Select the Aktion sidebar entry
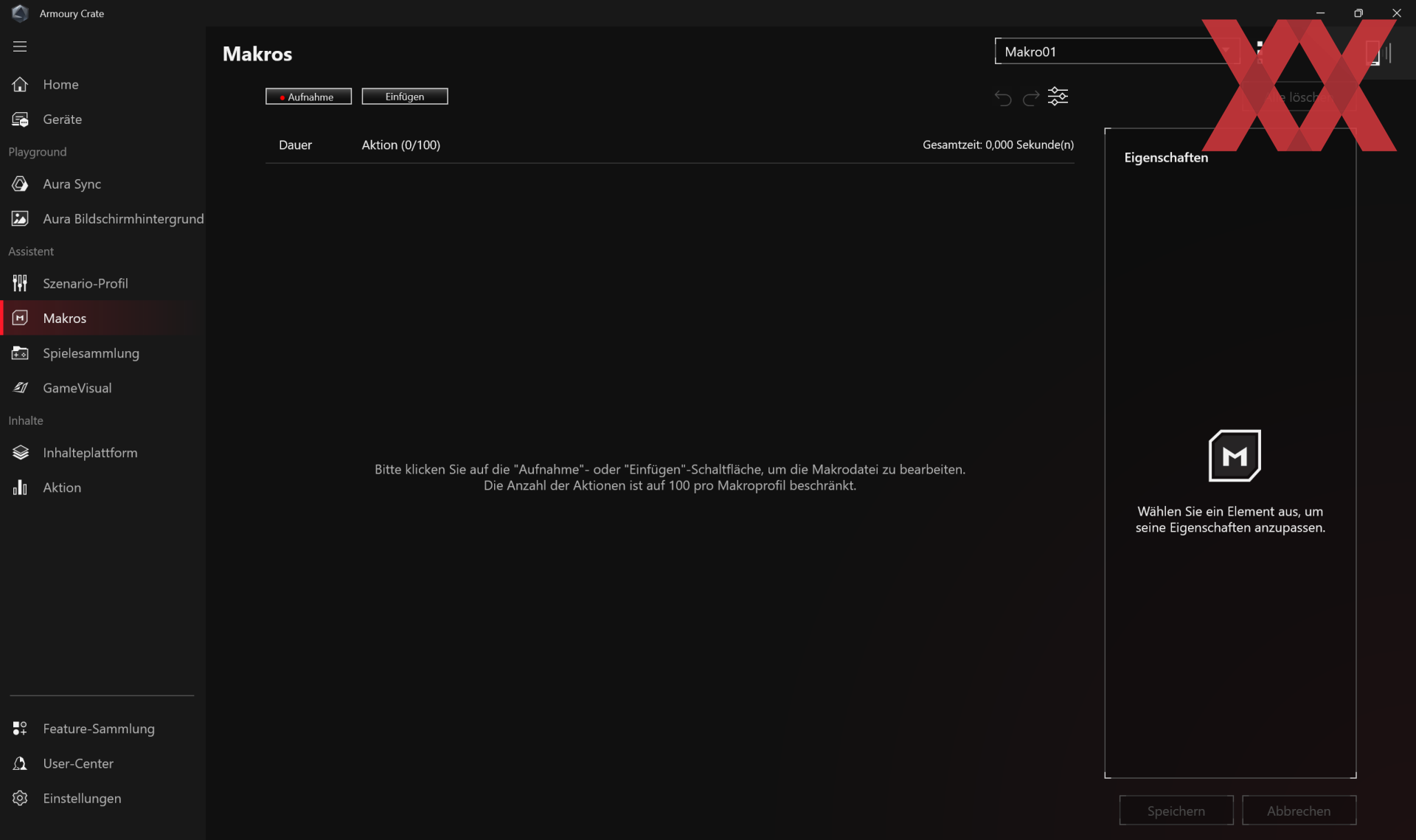 click(103, 487)
